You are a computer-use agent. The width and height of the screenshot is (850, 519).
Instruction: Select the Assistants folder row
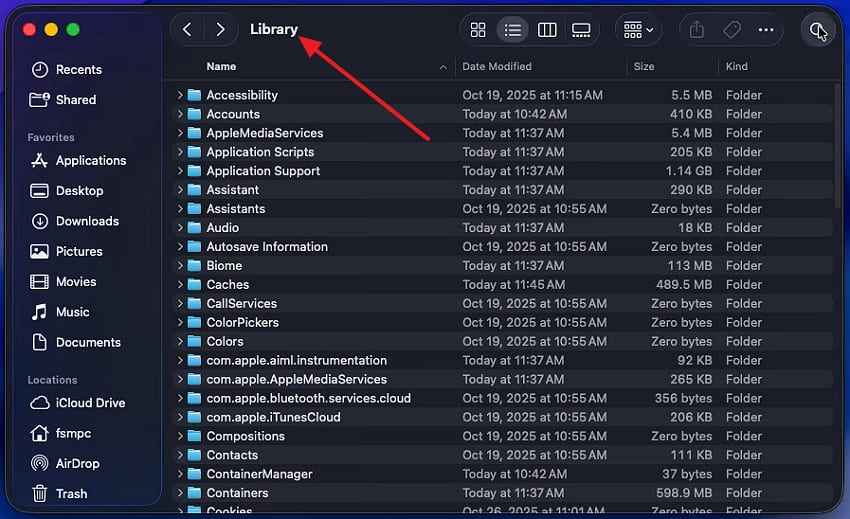click(503, 209)
